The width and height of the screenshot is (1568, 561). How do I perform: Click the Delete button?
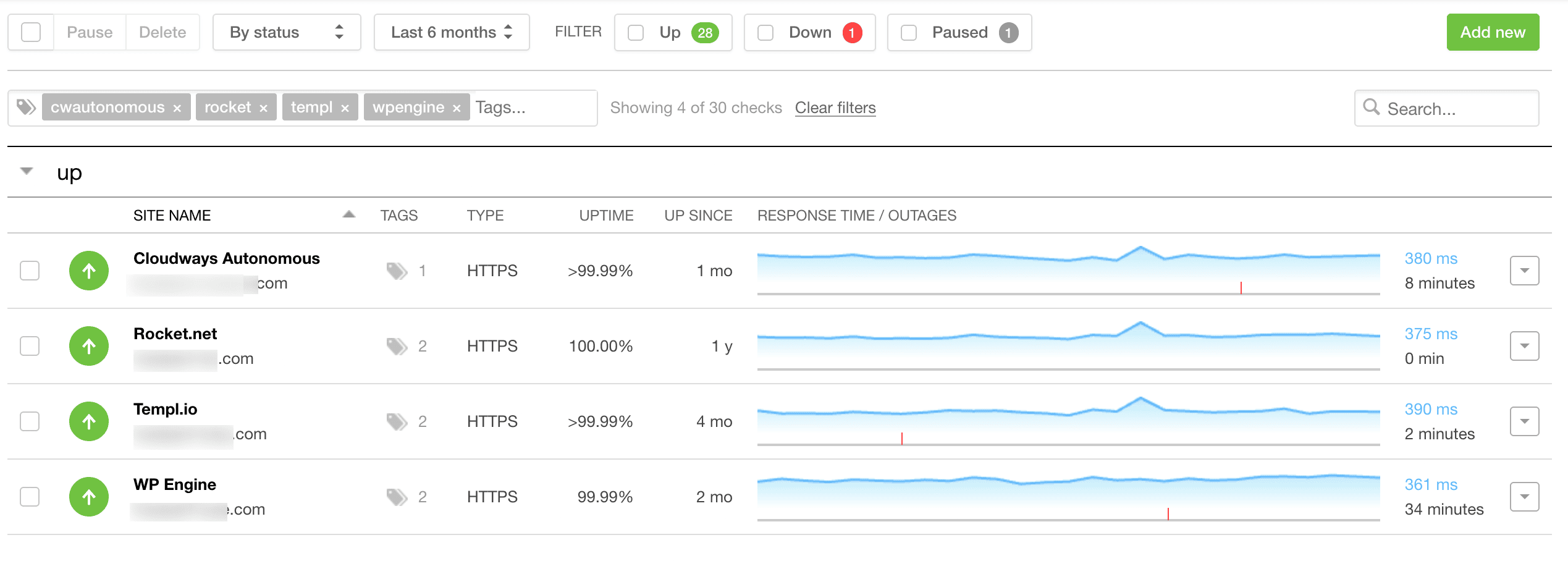click(162, 32)
